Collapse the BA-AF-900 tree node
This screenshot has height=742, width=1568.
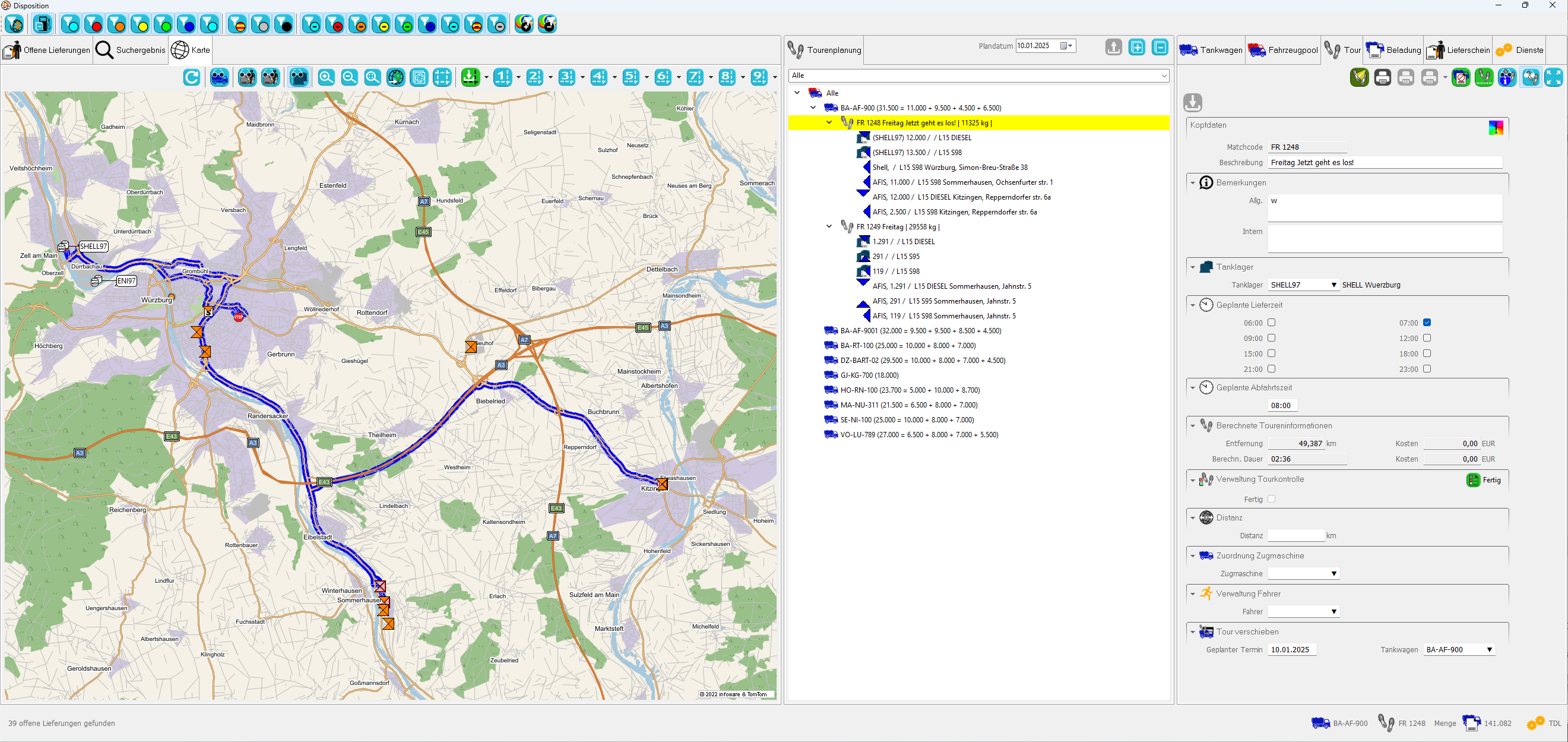[x=813, y=108]
